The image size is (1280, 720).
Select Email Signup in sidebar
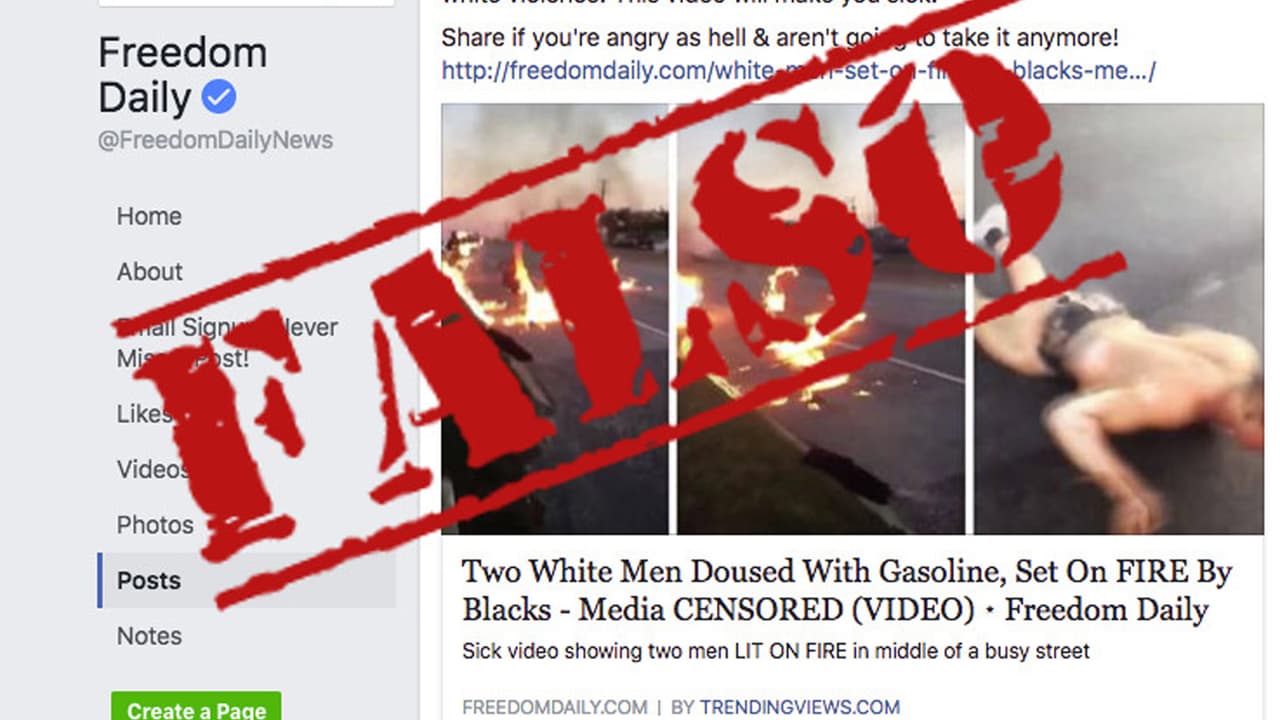tap(227, 342)
